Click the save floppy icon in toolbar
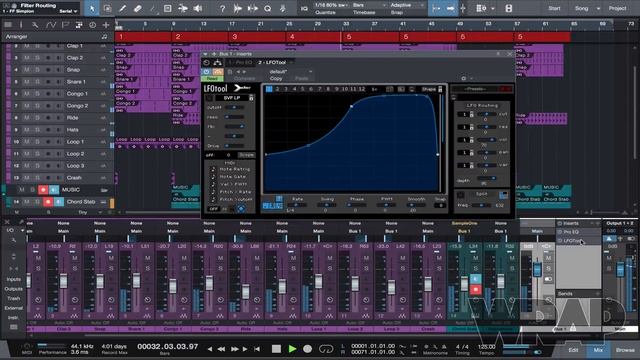 [509, 8]
